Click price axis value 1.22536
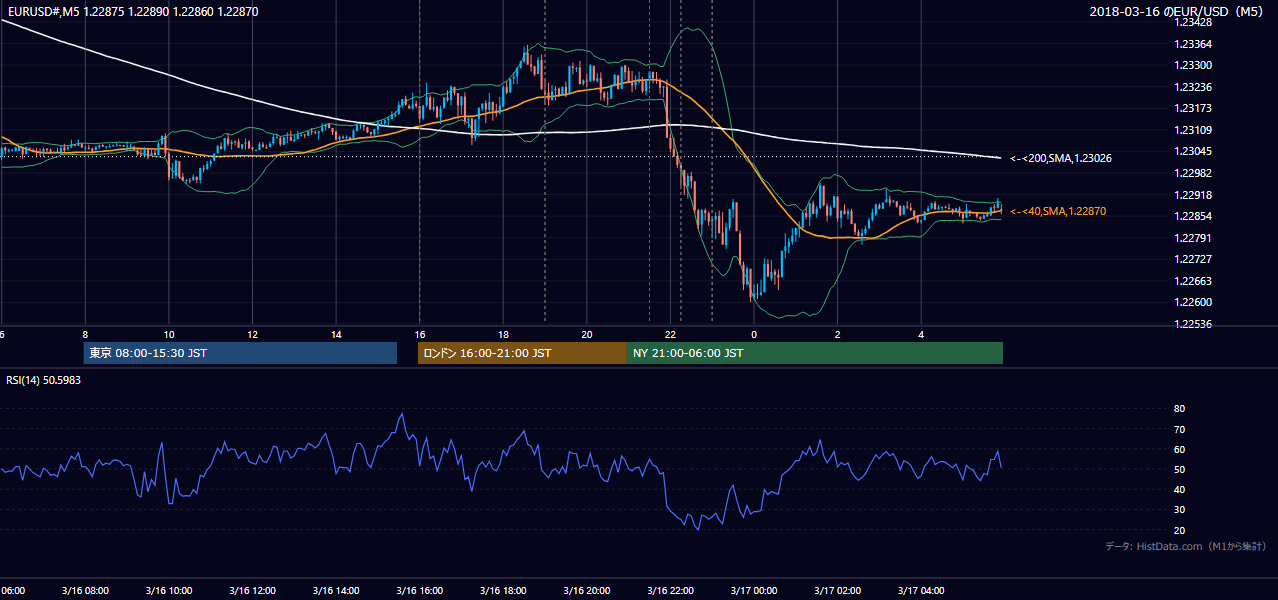1278x600 pixels. 1194,324
